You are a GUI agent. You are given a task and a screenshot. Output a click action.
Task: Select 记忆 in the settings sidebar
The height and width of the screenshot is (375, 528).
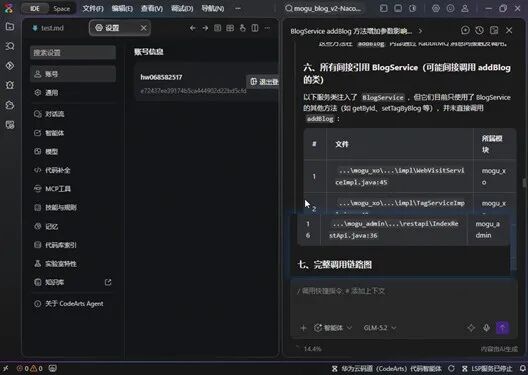point(73,227)
